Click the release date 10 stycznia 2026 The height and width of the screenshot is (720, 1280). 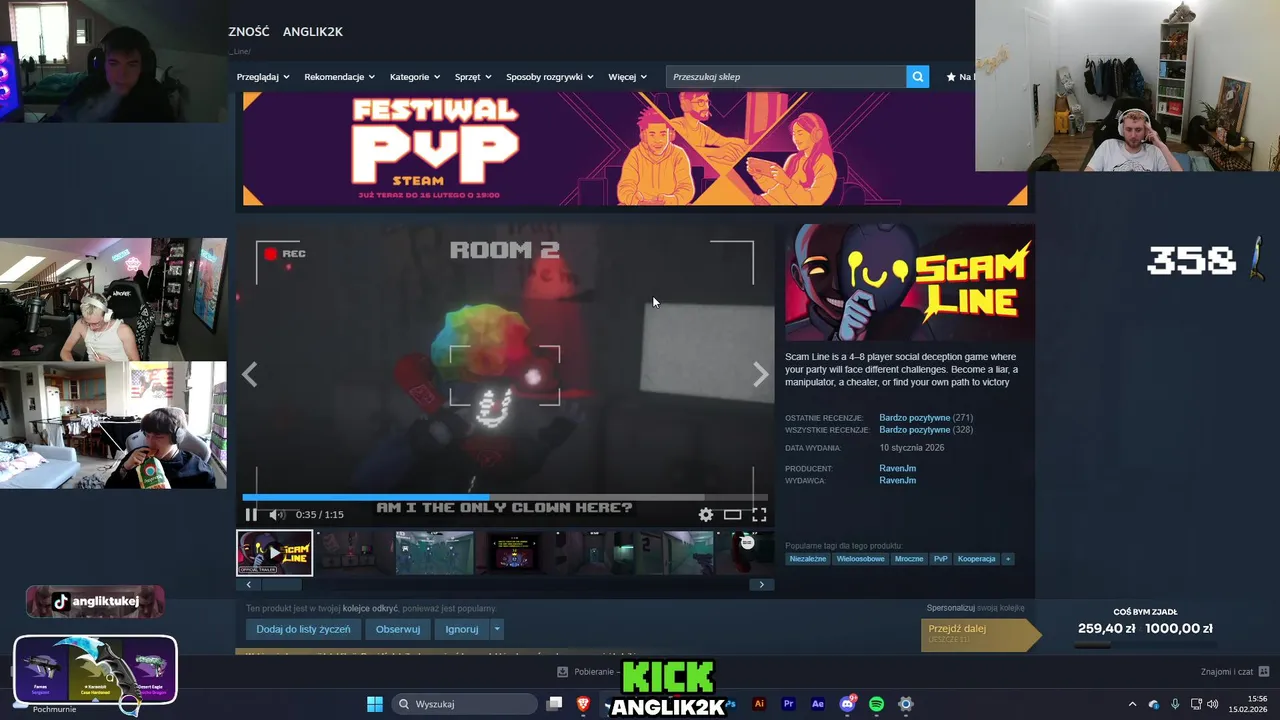[x=911, y=448]
